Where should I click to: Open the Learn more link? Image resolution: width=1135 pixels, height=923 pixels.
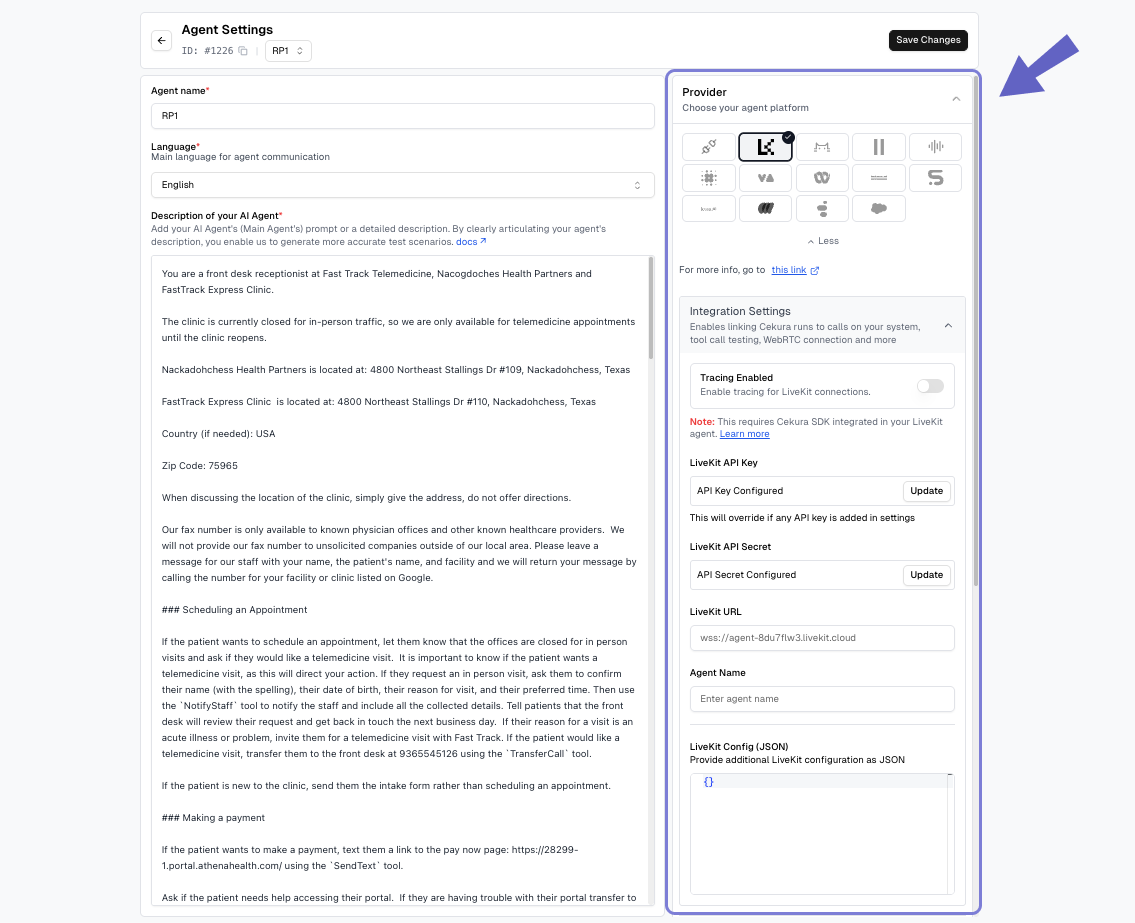(x=744, y=434)
